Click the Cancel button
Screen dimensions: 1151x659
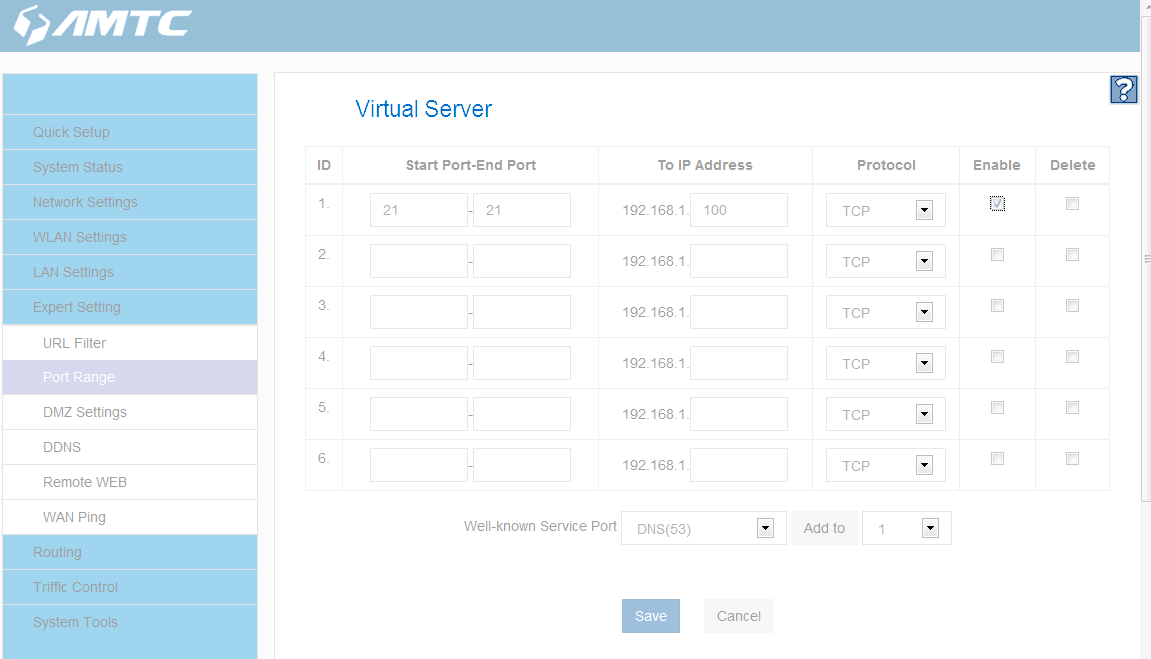(738, 616)
